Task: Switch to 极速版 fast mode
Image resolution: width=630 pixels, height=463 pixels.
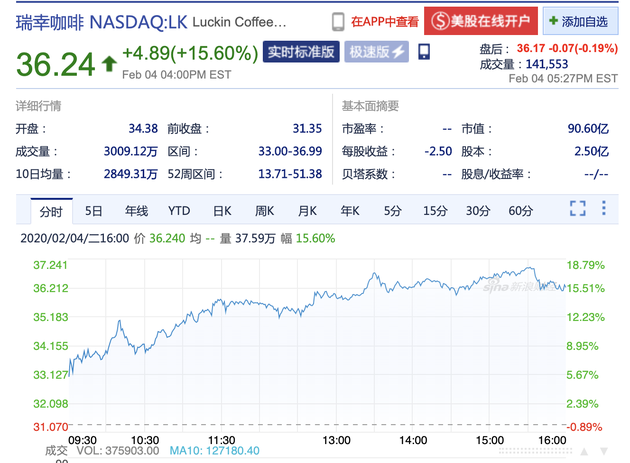Action: pos(376,52)
